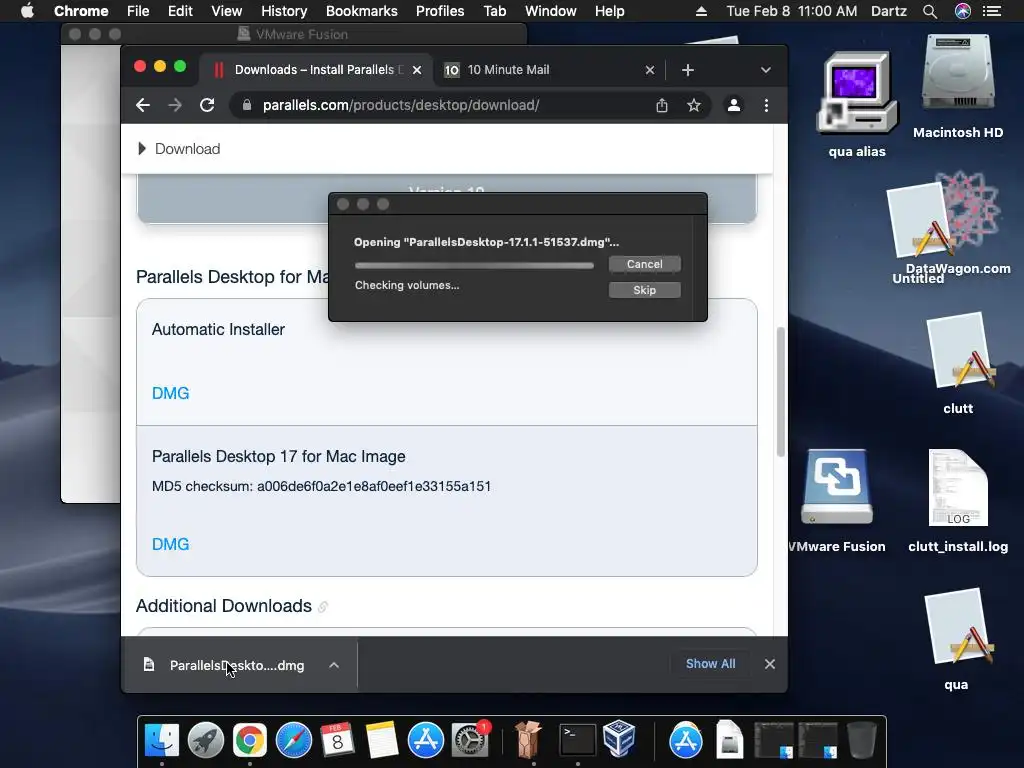This screenshot has width=1024, height=768.
Task: Select the qua alias desktop icon
Action: tap(857, 104)
